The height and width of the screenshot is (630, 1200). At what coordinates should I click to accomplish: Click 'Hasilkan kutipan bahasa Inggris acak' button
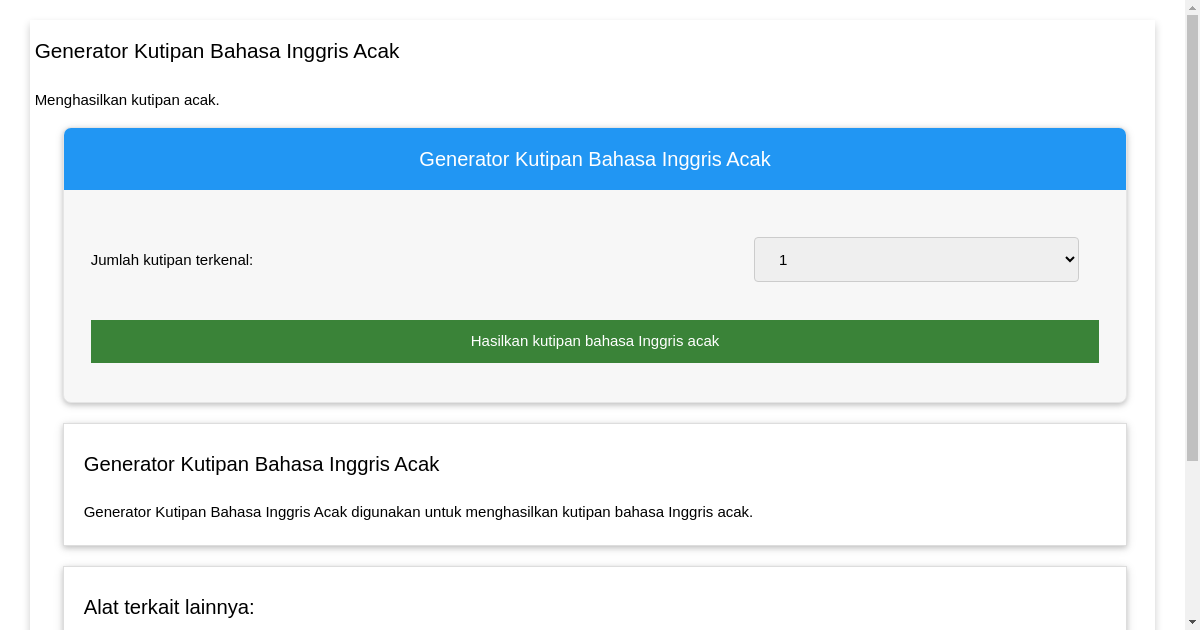(x=595, y=341)
